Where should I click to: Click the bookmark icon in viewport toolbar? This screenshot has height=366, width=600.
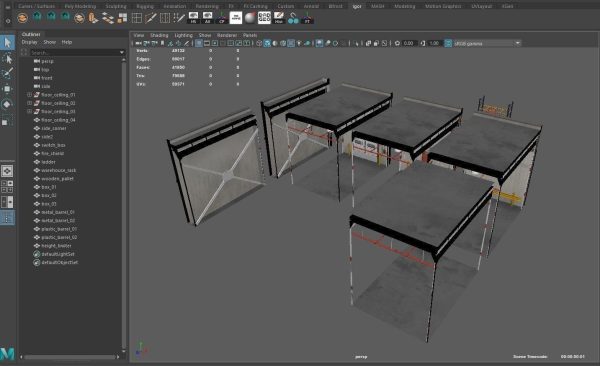pyautogui.click(x=163, y=43)
